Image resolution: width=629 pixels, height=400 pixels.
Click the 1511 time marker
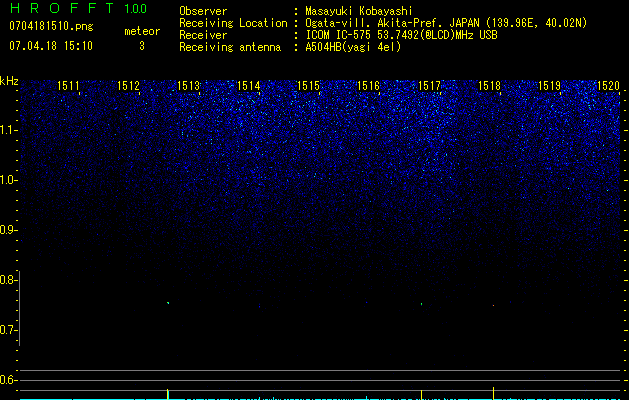pyautogui.click(x=68, y=85)
